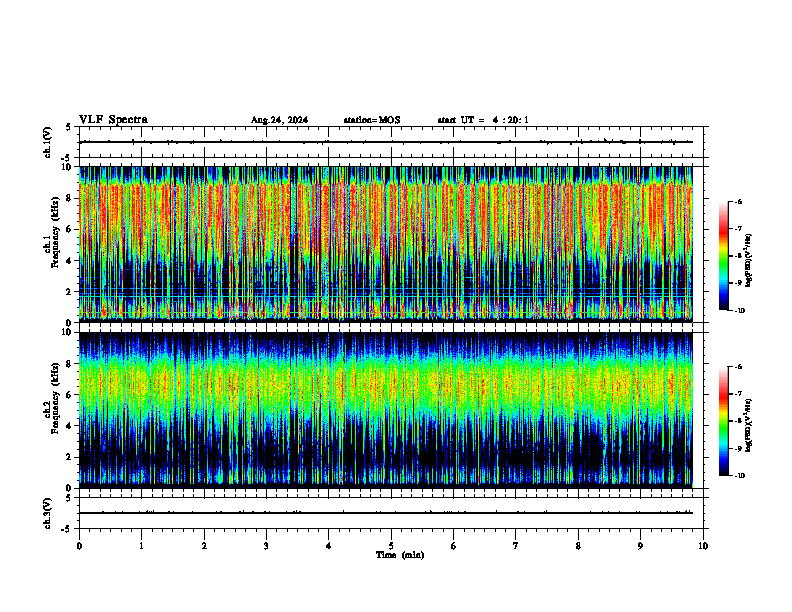This screenshot has height=612, width=792.
Task: Click inside the ch.1 spectrogram panel
Action: point(386,244)
